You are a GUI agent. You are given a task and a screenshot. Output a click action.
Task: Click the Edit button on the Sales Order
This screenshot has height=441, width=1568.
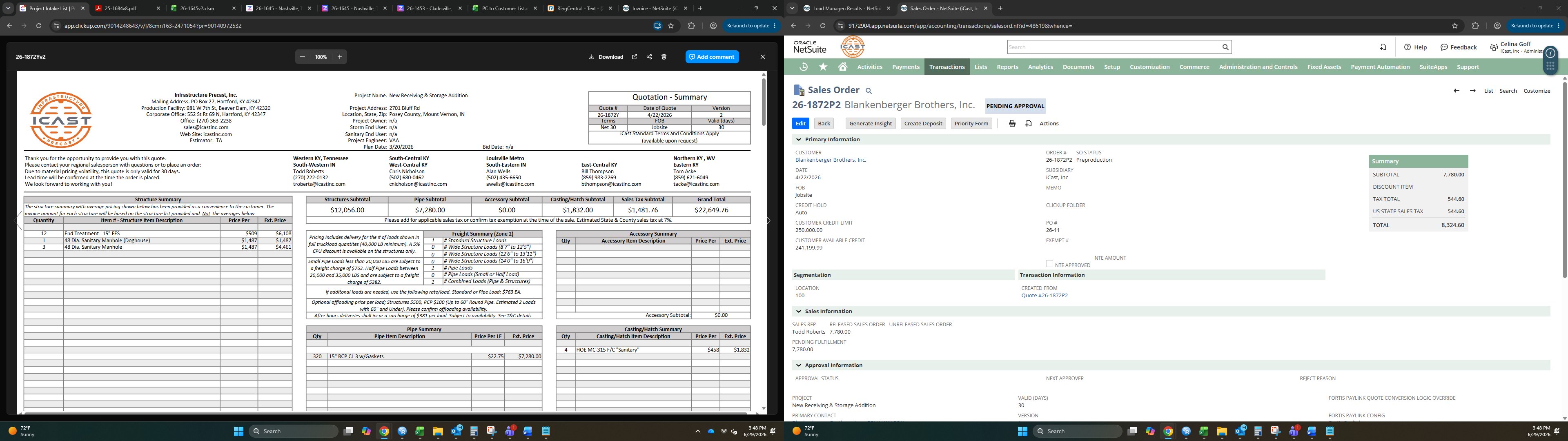pos(800,124)
